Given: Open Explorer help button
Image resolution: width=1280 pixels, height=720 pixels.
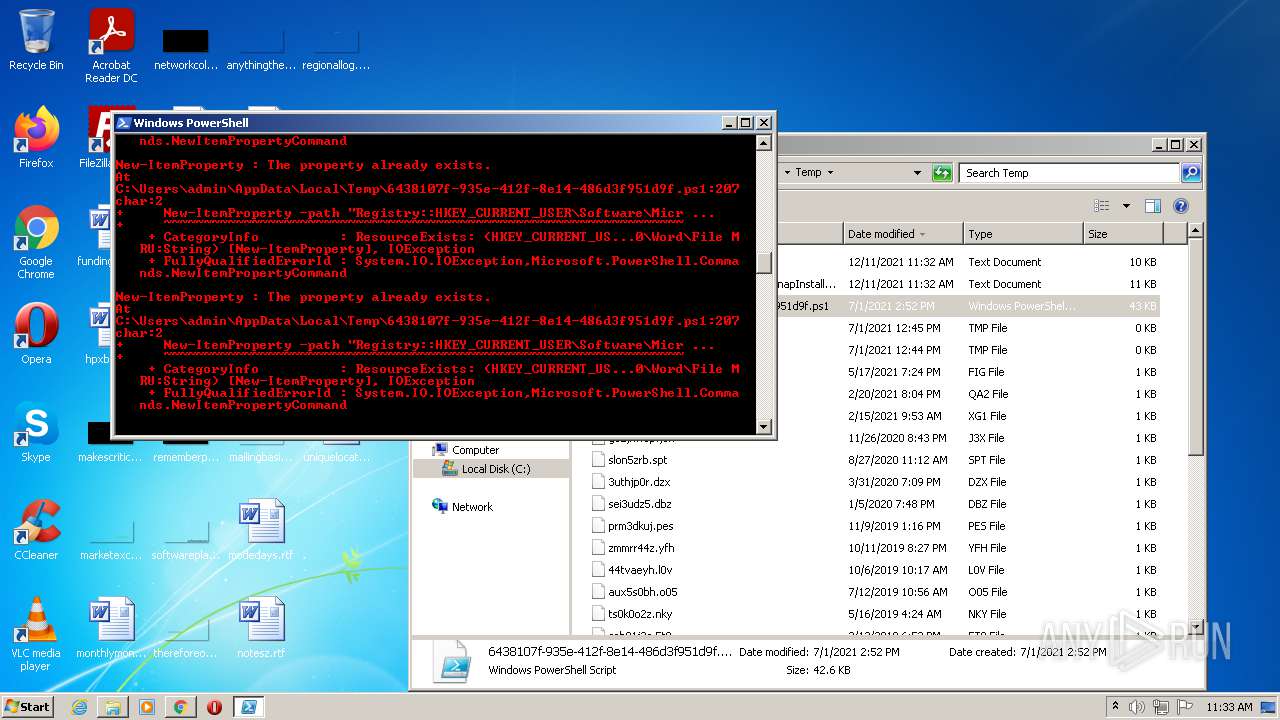Looking at the screenshot, I should coord(1180,206).
